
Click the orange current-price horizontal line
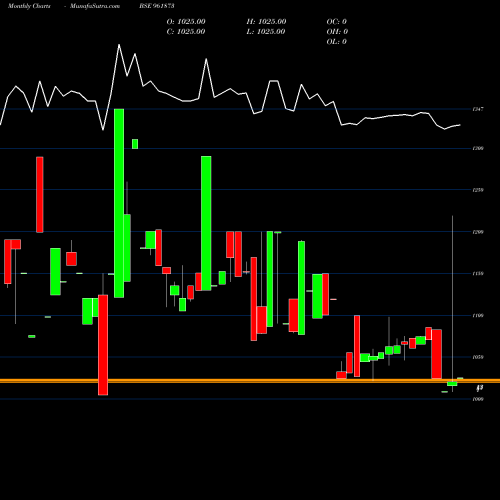coord(250,381)
